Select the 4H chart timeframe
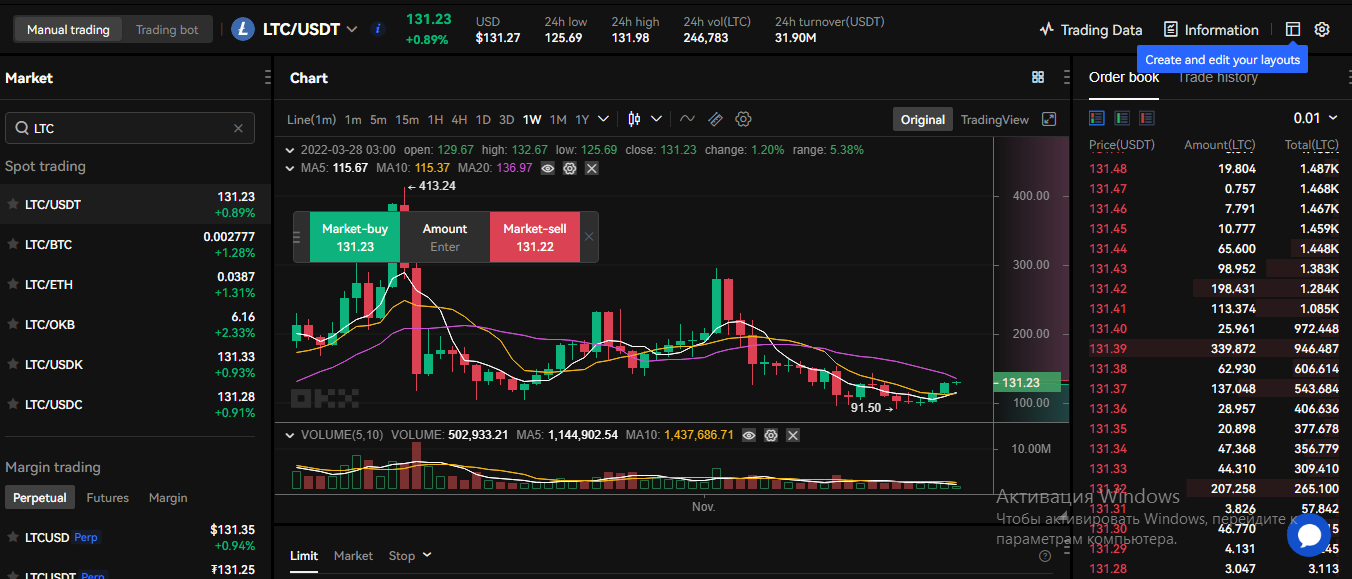 pos(459,119)
